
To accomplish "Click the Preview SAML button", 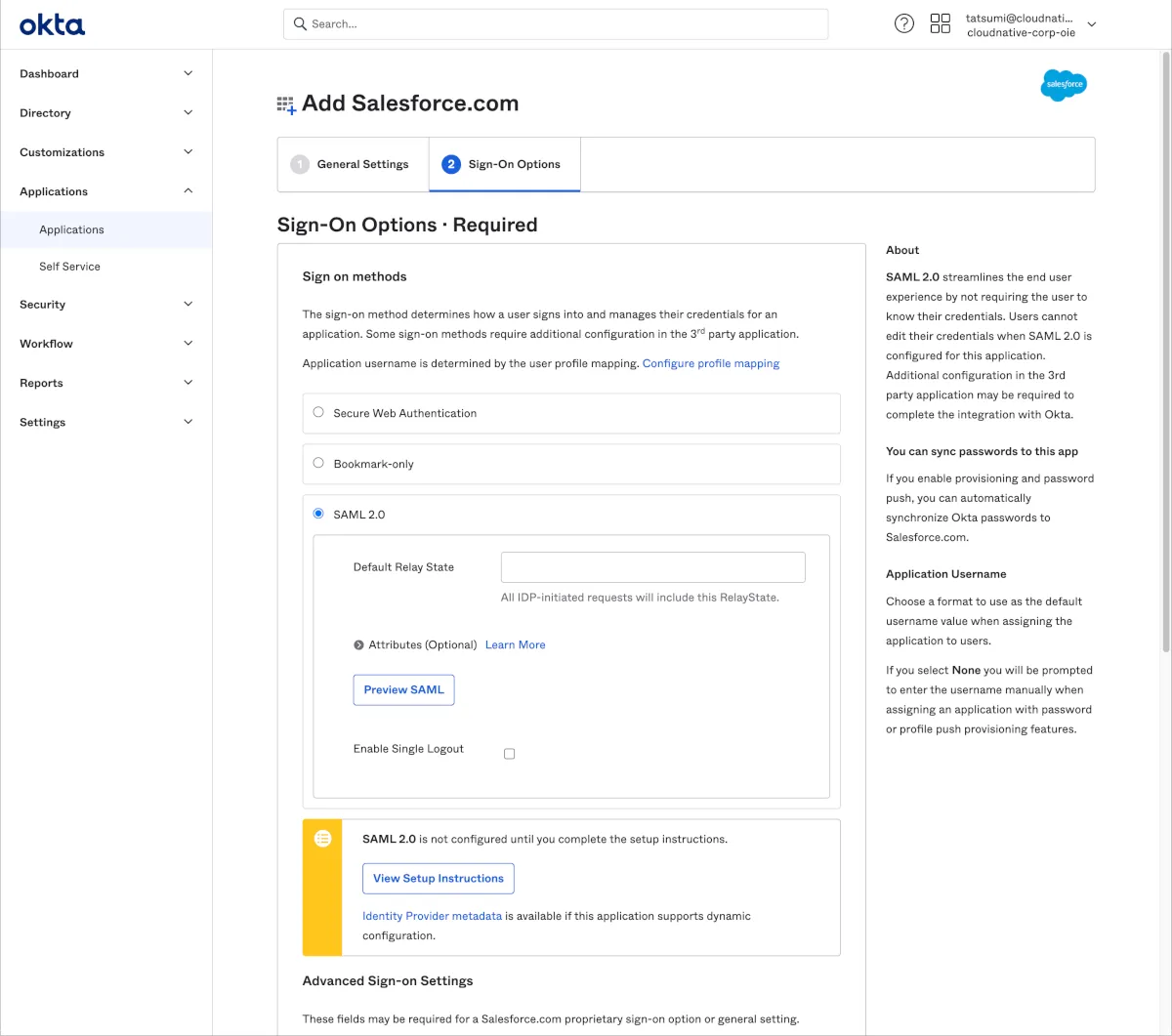I will (403, 689).
